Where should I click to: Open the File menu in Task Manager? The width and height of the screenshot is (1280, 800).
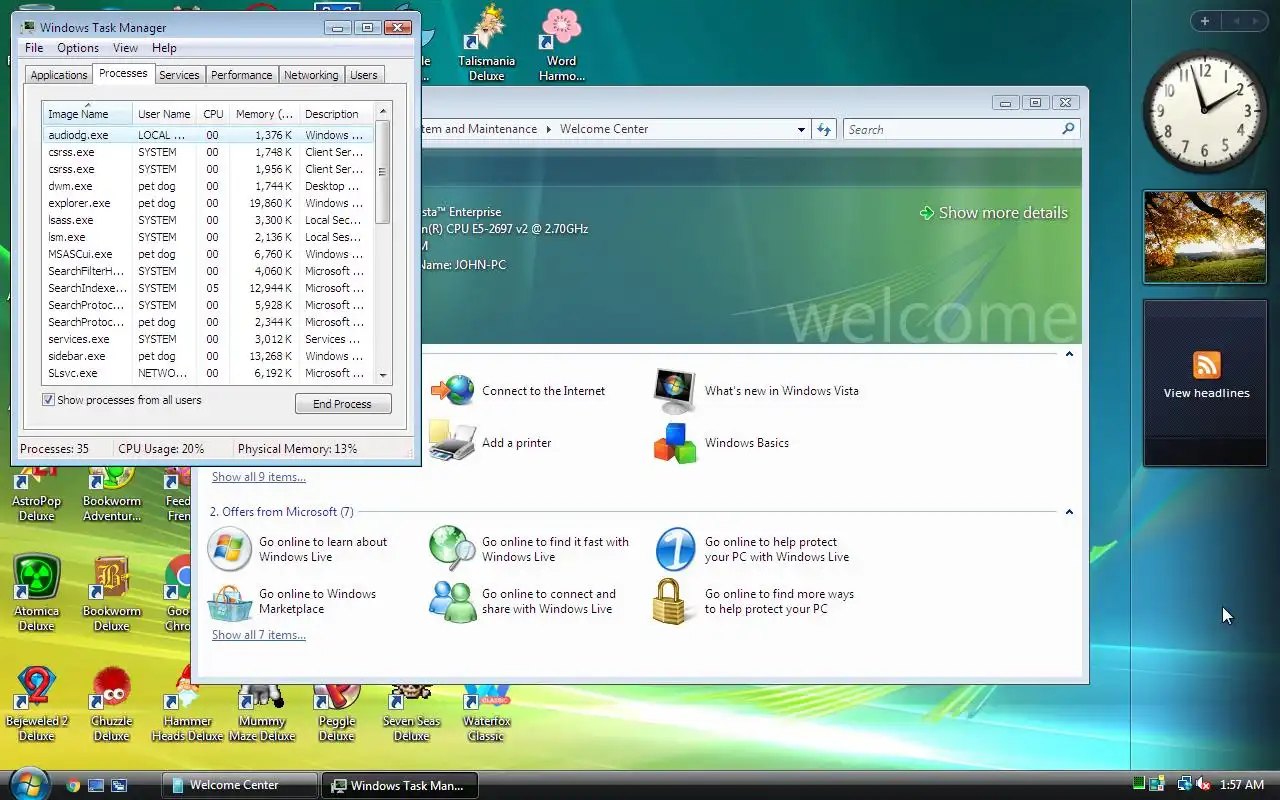coord(34,48)
